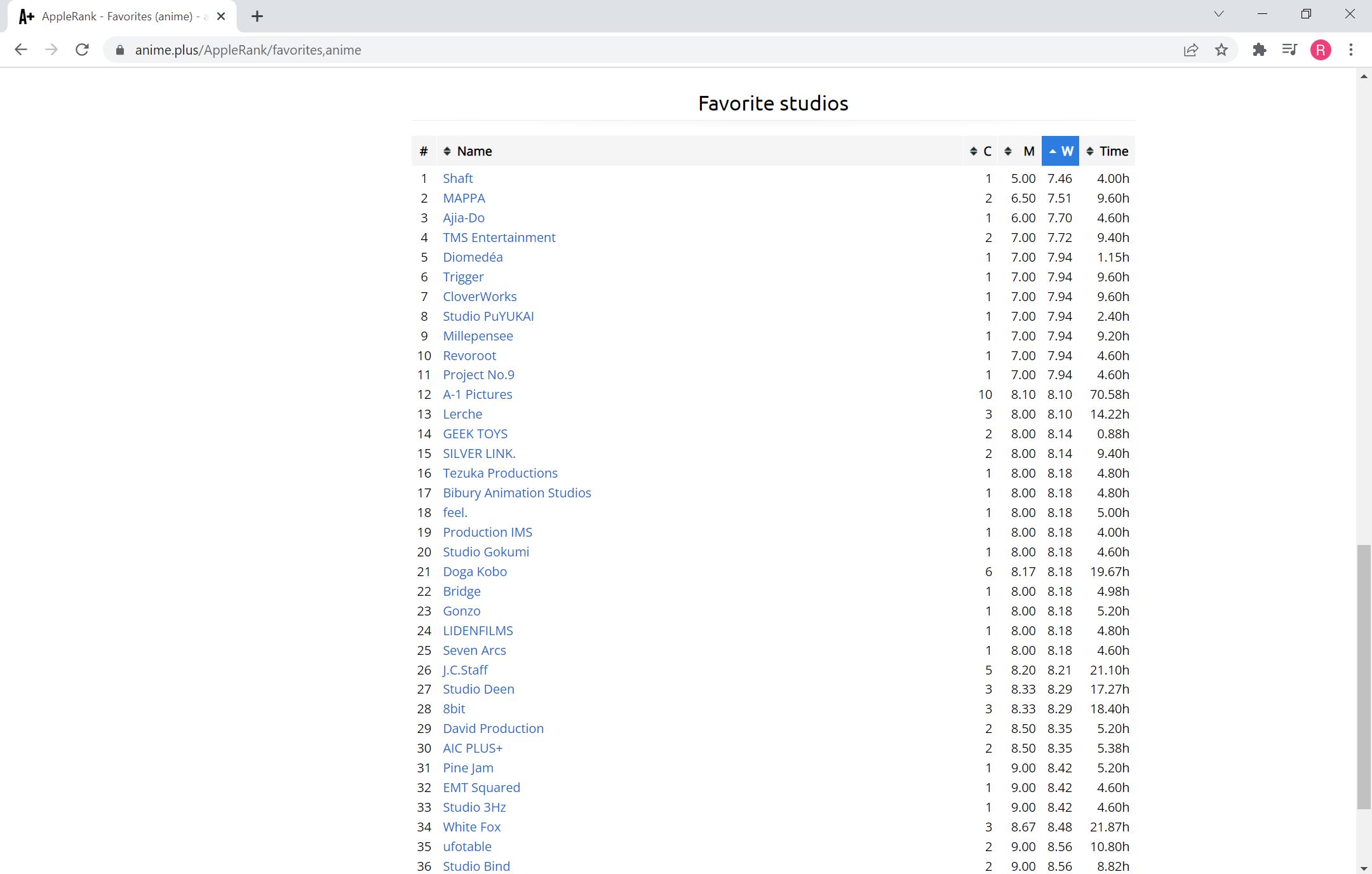Open a new tab with plus button
Image resolution: width=1372 pixels, height=874 pixels.
pos(257,17)
